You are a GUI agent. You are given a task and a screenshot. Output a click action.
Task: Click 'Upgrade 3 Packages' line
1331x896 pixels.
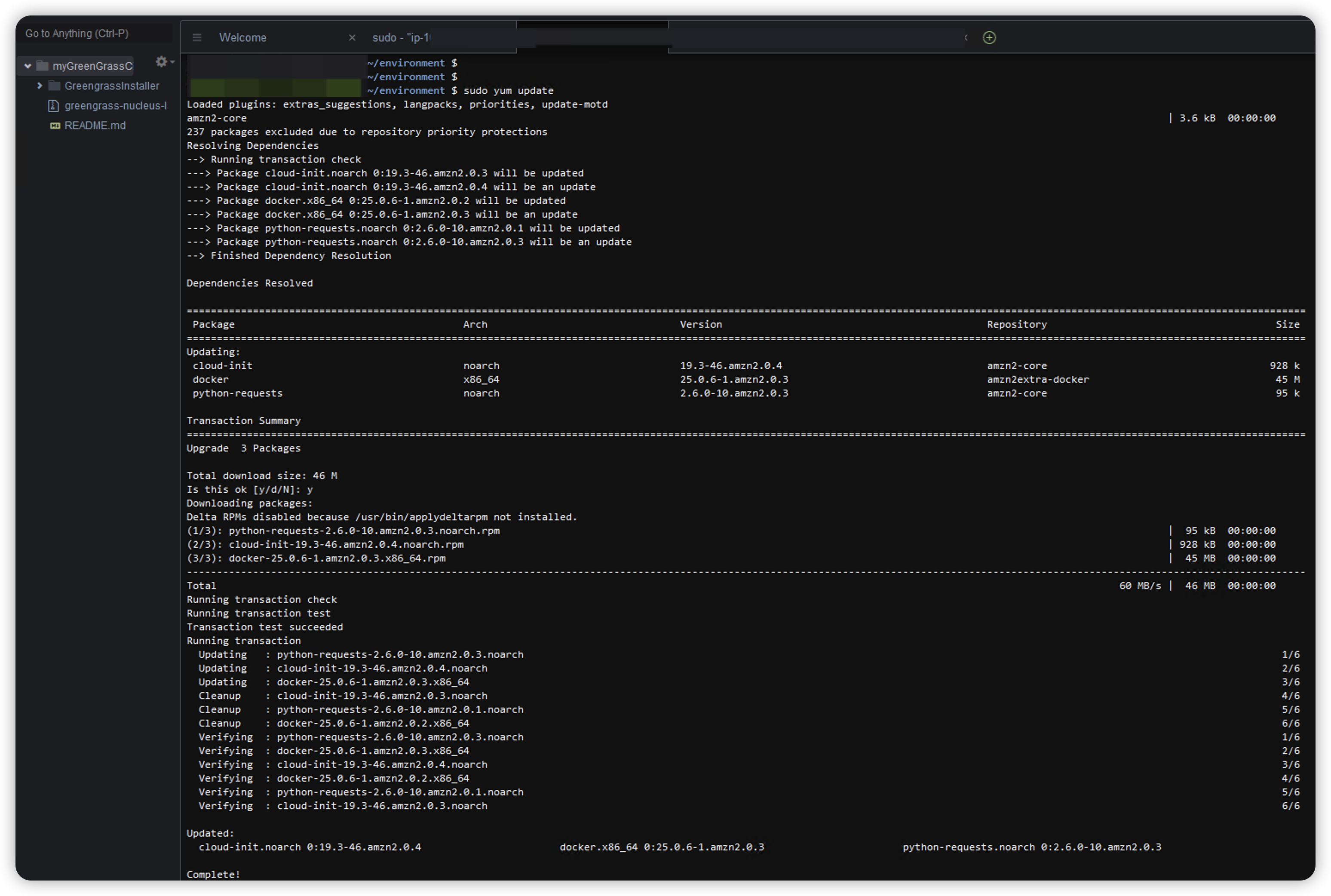coord(244,448)
